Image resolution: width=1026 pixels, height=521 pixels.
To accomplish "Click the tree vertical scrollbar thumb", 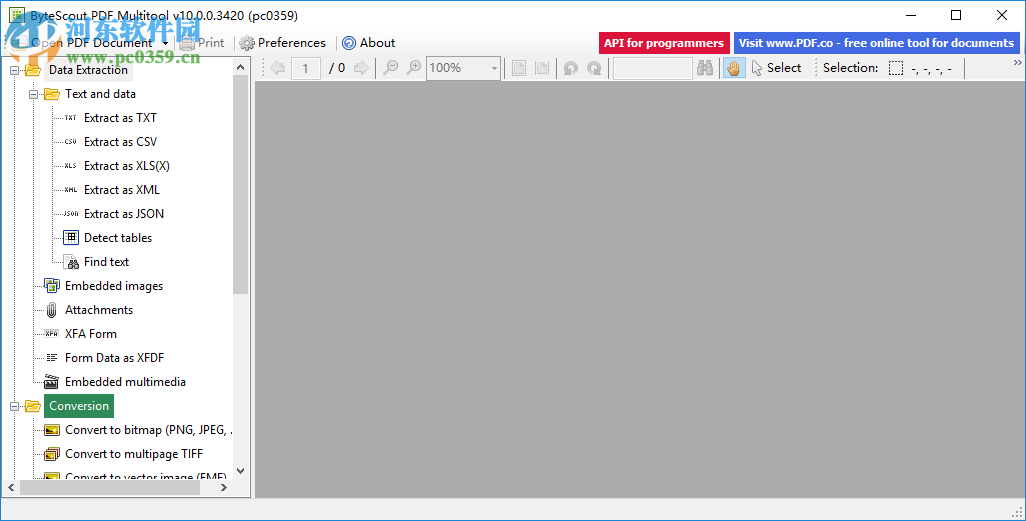I will point(240,185).
